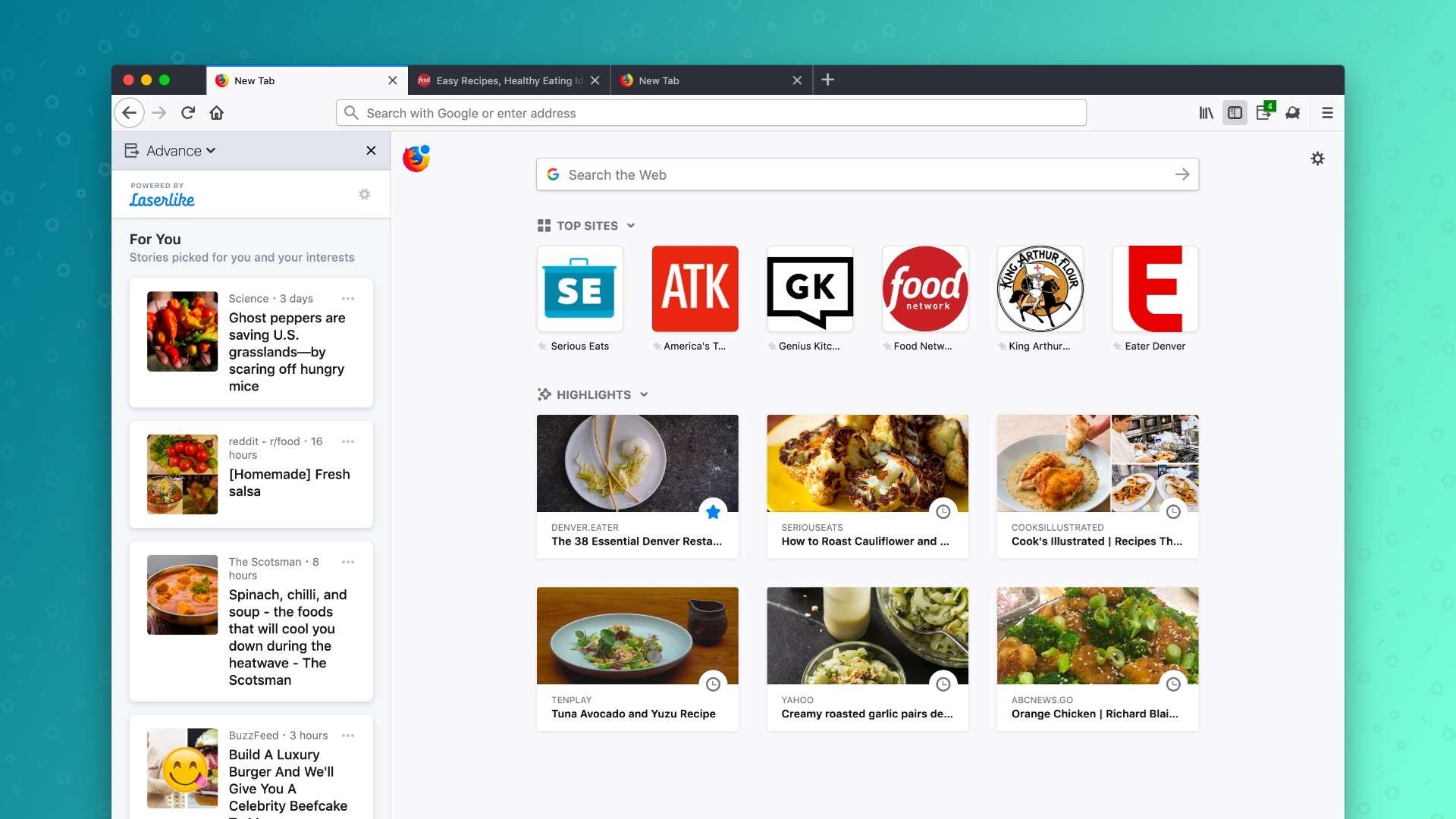1456x819 pixels.
Task: Go back with the browser back arrow
Action: pyautogui.click(x=129, y=113)
